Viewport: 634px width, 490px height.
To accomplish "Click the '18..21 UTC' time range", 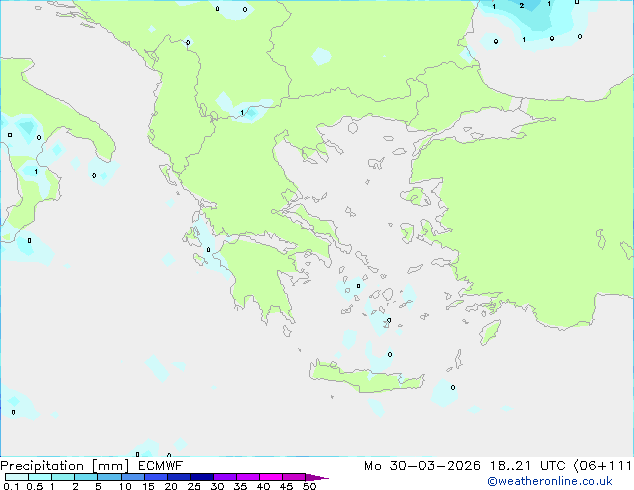I will pyautogui.click(x=527, y=466).
